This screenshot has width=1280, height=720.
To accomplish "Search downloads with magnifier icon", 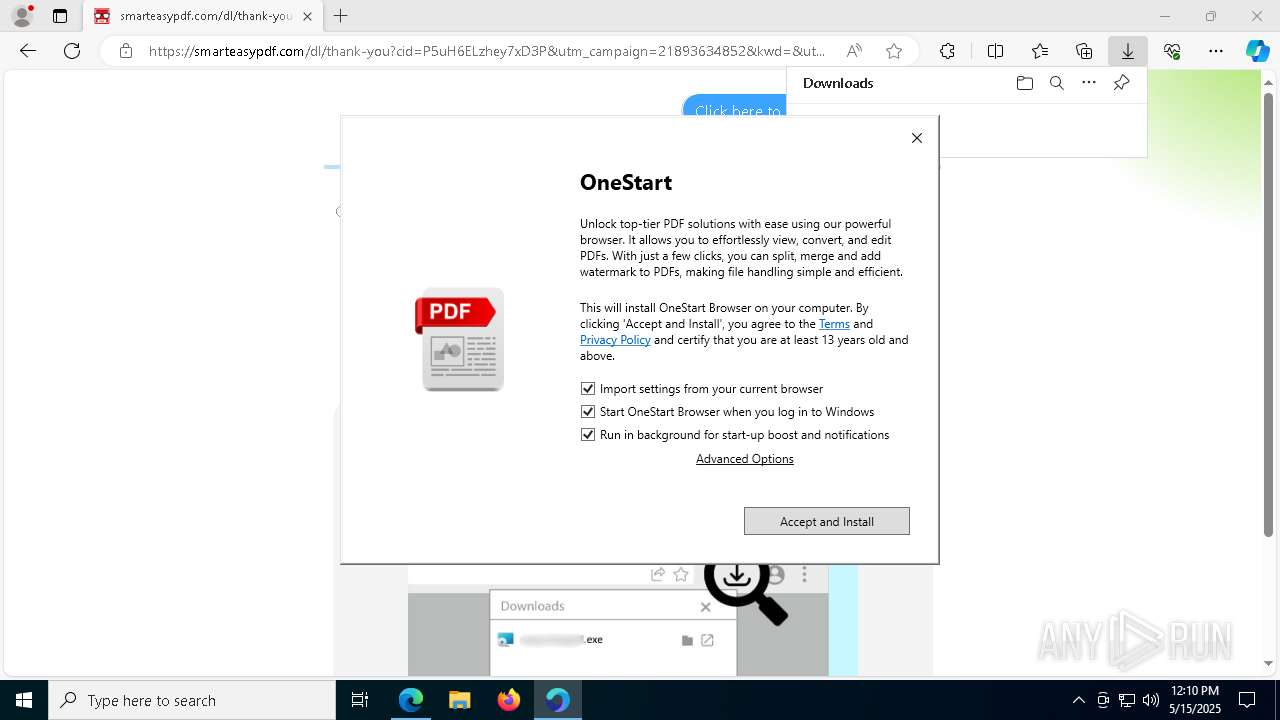I will click(1057, 83).
